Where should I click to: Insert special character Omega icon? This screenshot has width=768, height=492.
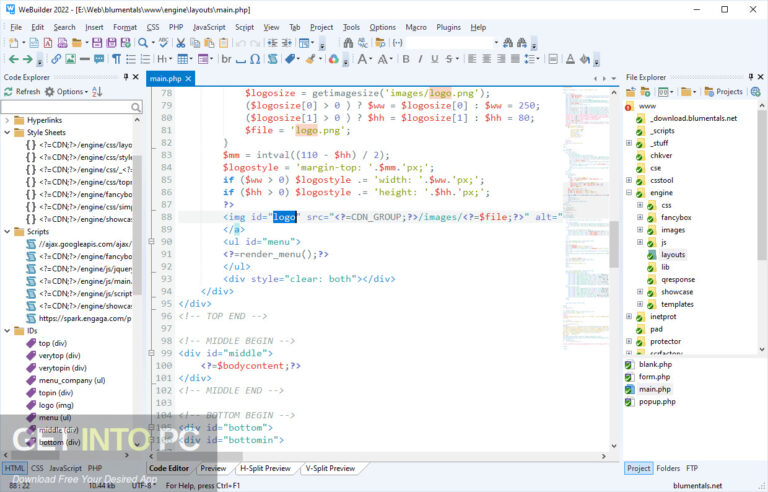[255, 59]
